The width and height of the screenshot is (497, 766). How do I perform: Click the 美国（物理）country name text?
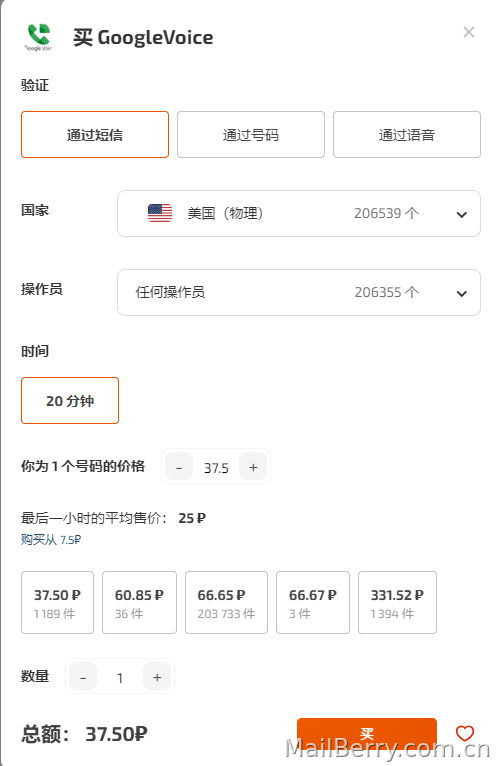[x=225, y=213]
